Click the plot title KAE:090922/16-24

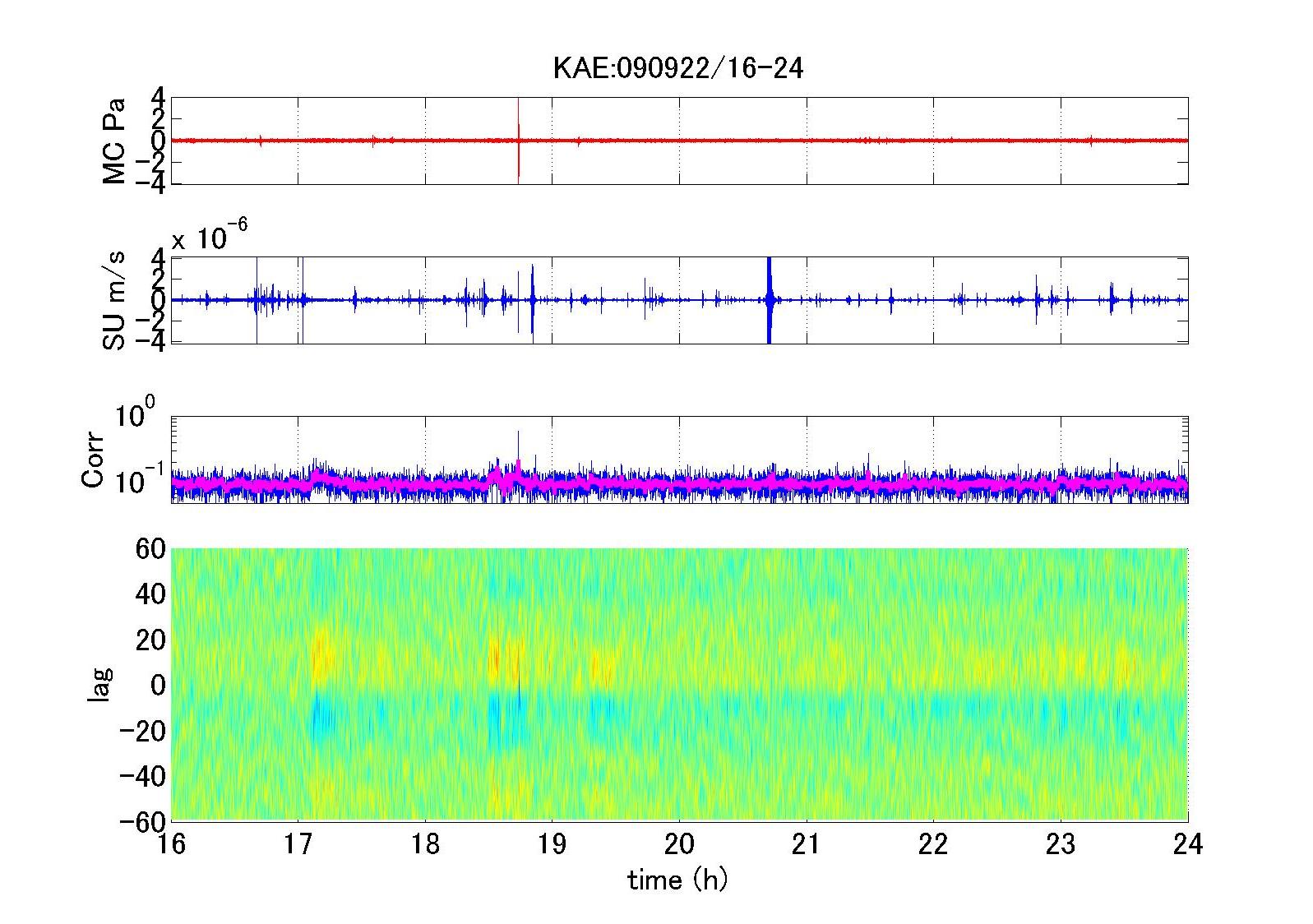[678, 68]
